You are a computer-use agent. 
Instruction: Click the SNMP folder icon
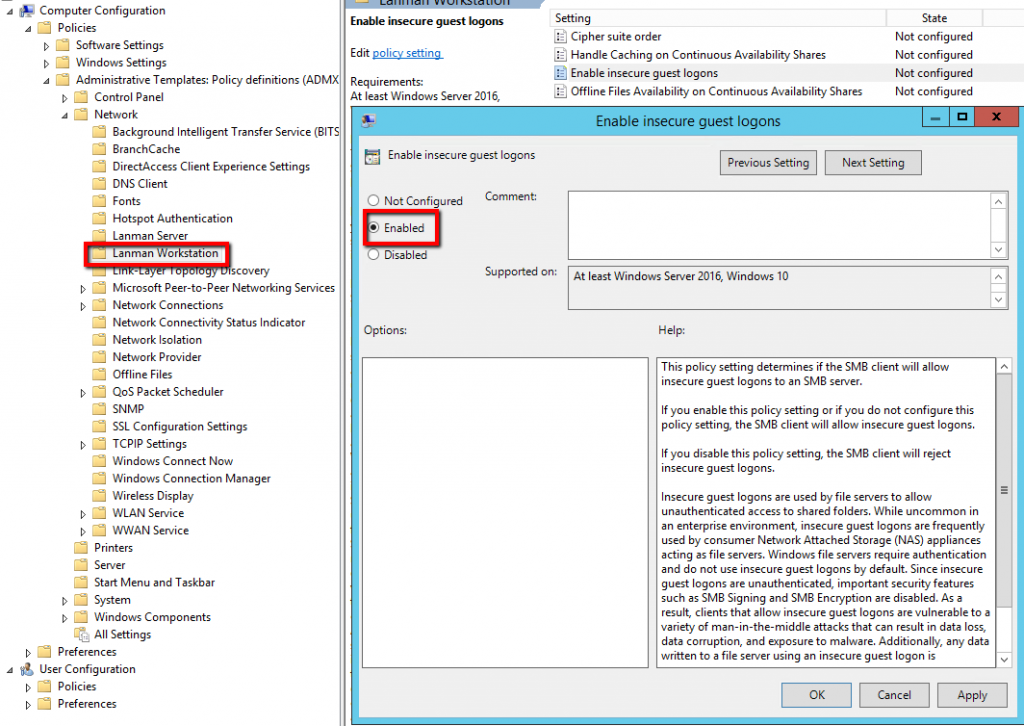click(99, 409)
